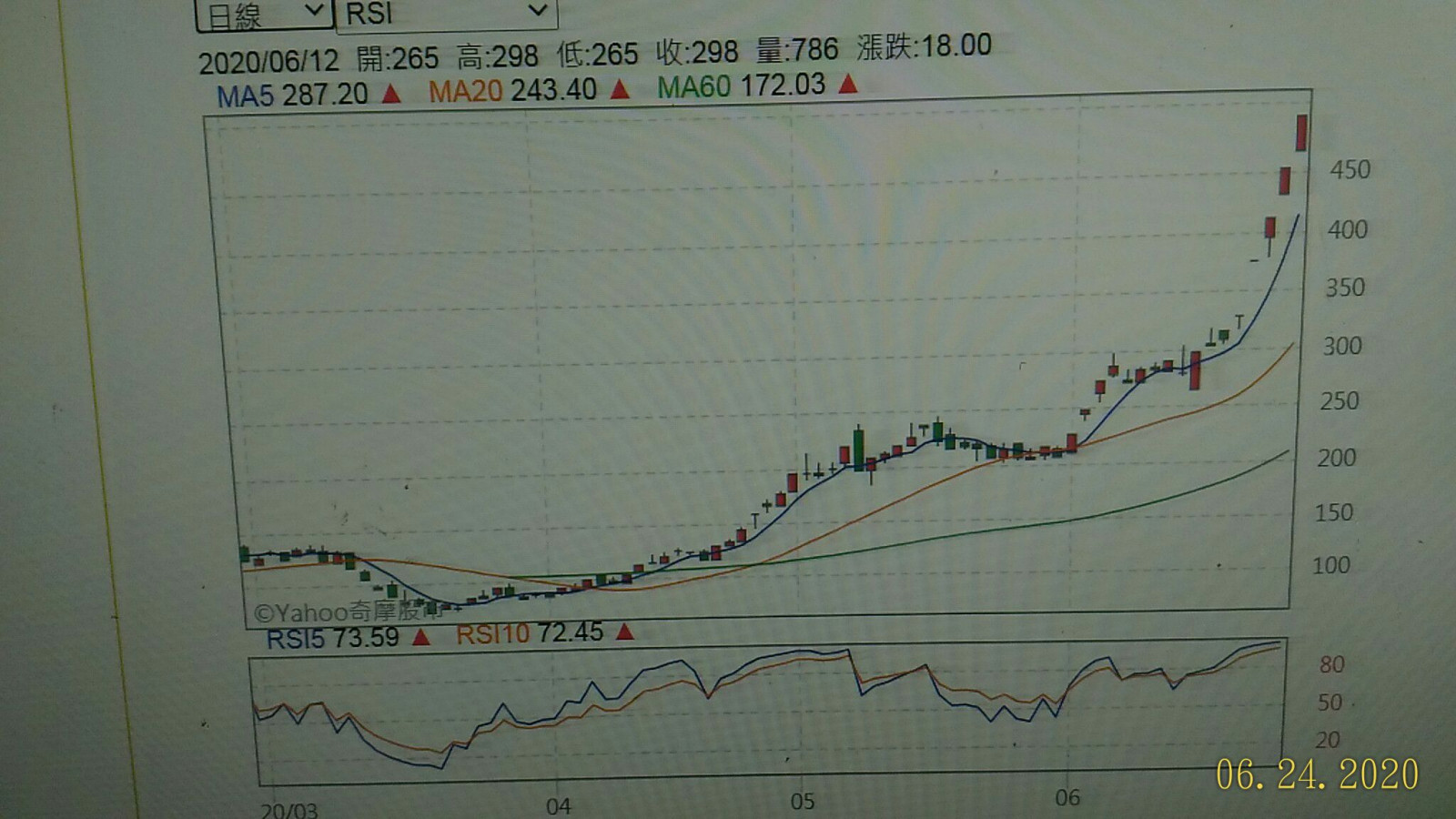Screen dimensions: 1456x819
Task: Click the 100 price axis label
Action: point(1330,565)
